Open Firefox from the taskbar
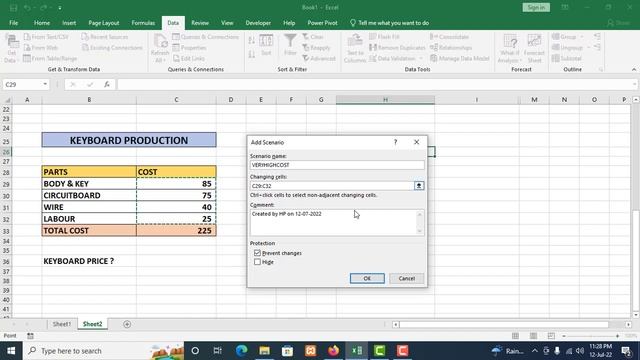The height and width of the screenshot is (360, 640). click(333, 351)
